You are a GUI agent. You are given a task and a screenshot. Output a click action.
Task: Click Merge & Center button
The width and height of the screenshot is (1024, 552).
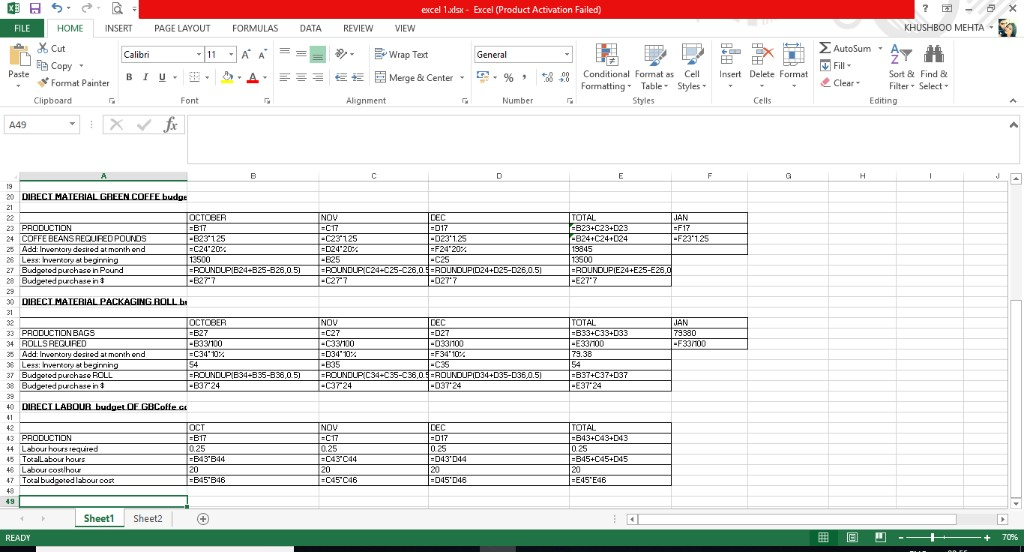[414, 77]
